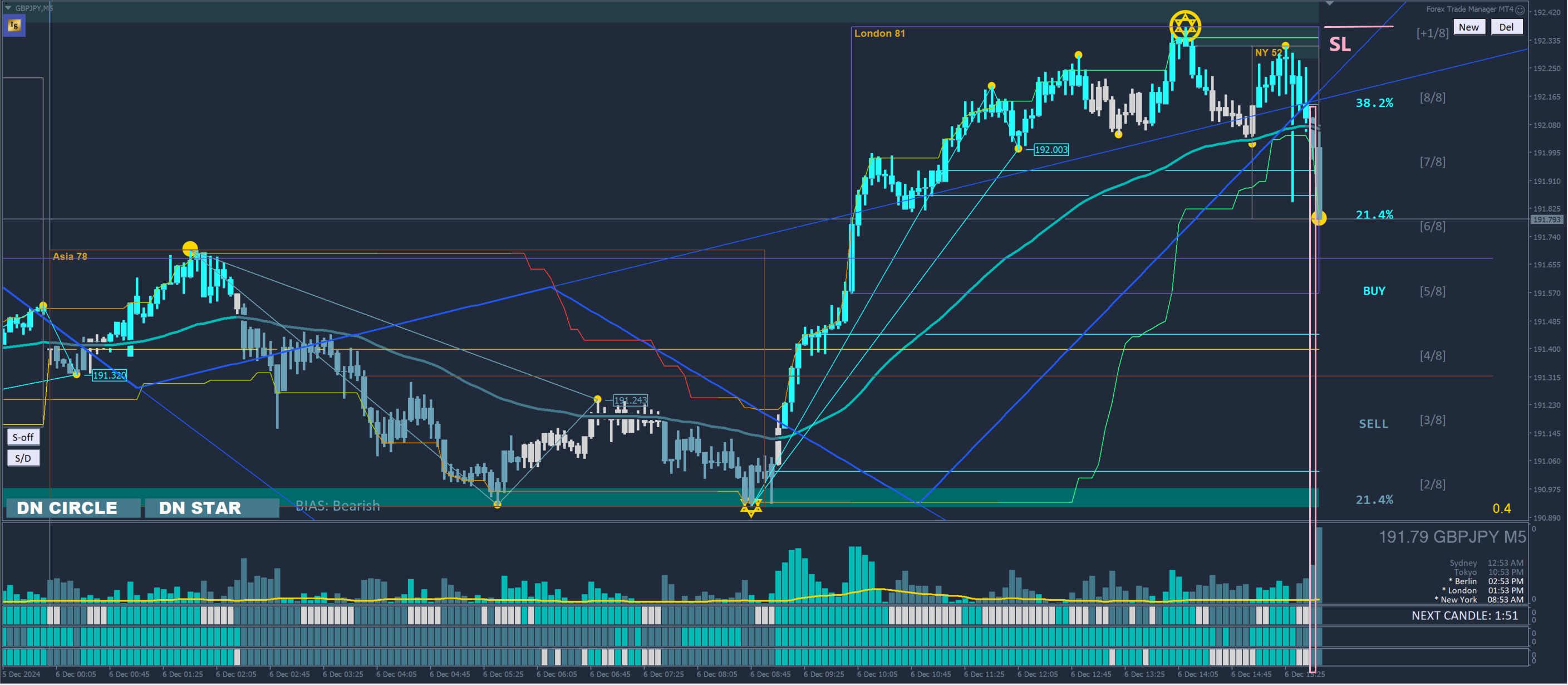1568x685 pixels.
Task: Click the large yellow circle at Asia high
Action: (190, 248)
